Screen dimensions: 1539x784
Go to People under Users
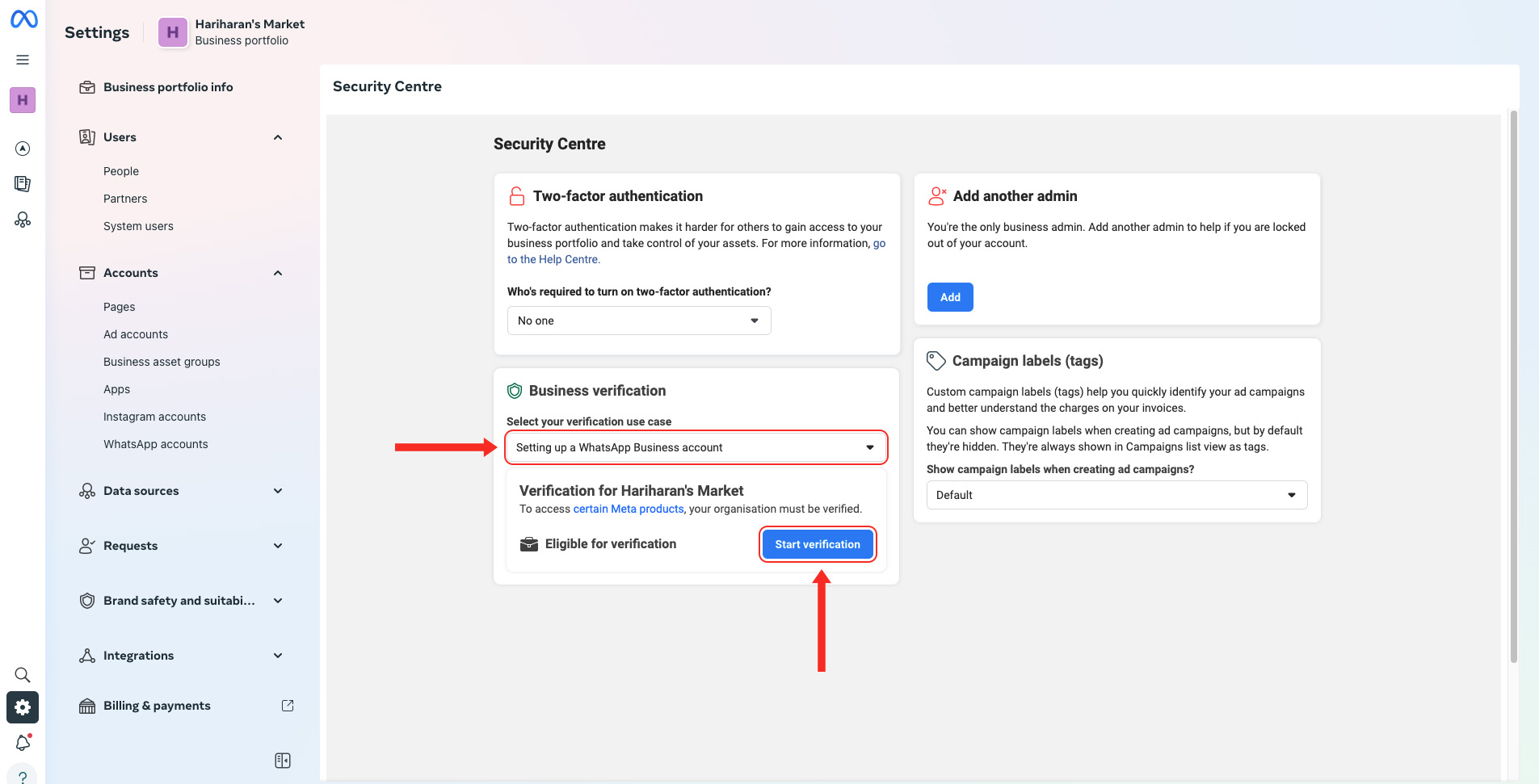pyautogui.click(x=121, y=171)
